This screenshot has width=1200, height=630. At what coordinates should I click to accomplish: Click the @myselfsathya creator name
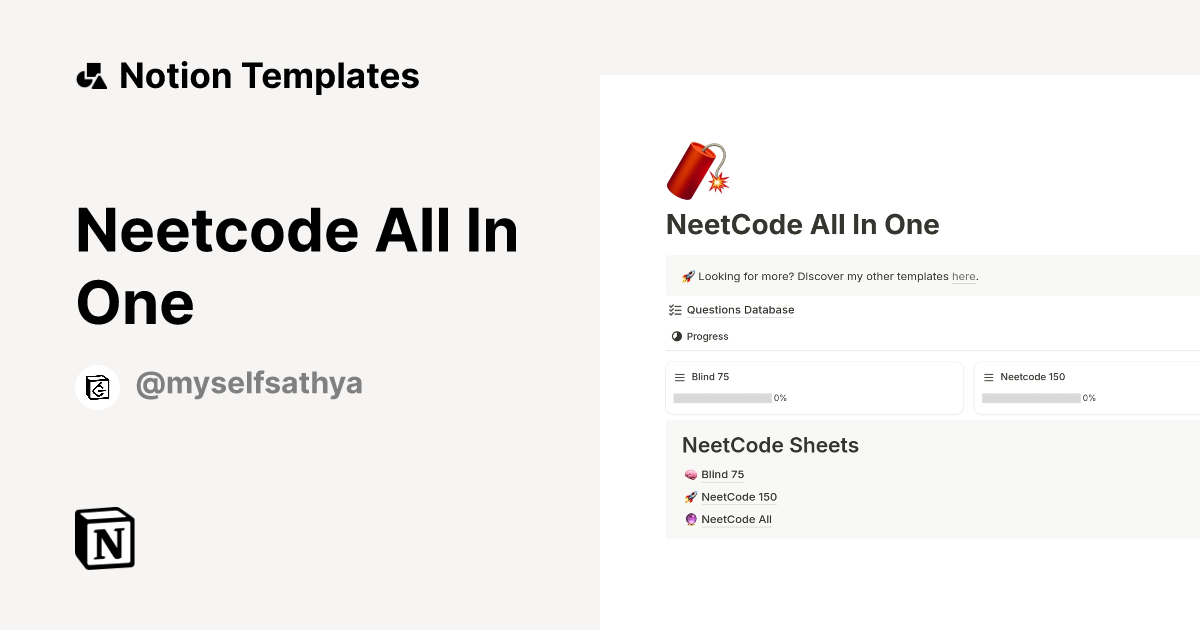pyautogui.click(x=249, y=383)
